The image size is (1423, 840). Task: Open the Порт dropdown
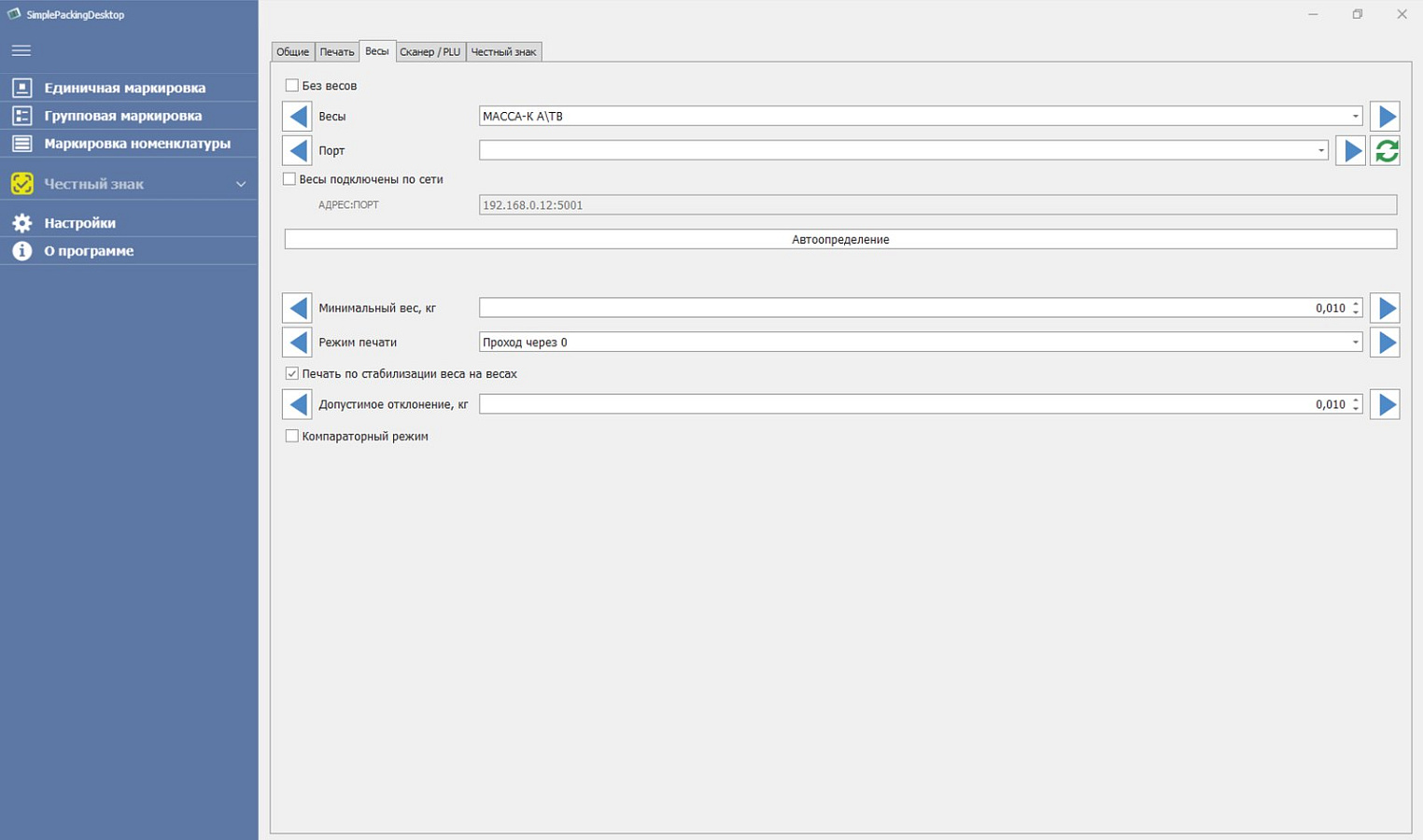pyautogui.click(x=904, y=150)
